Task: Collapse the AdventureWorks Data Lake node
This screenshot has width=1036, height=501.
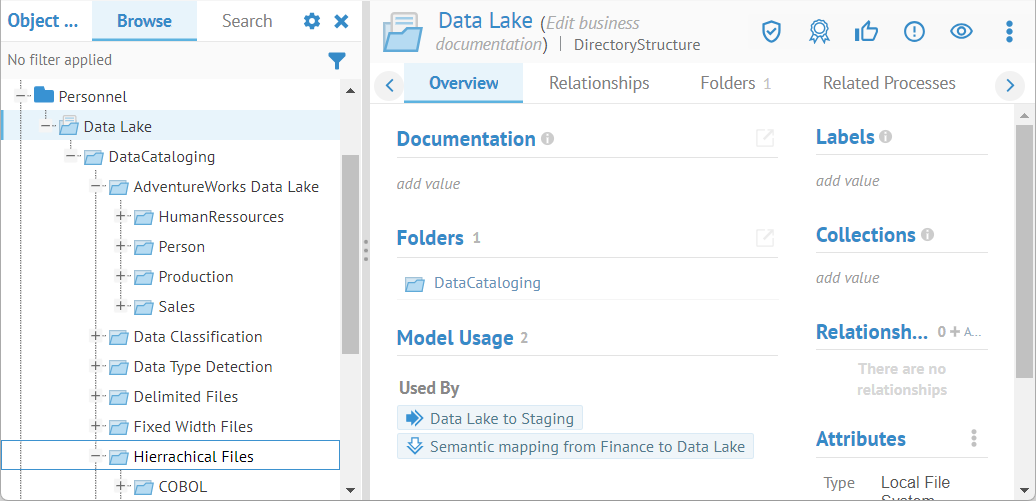Action: coord(96,187)
